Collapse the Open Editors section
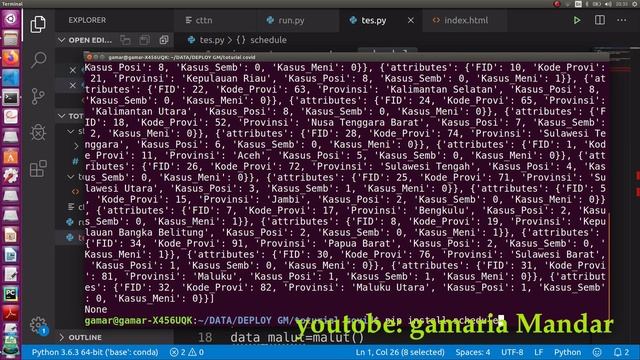640x360 pixels. click(x=62, y=40)
